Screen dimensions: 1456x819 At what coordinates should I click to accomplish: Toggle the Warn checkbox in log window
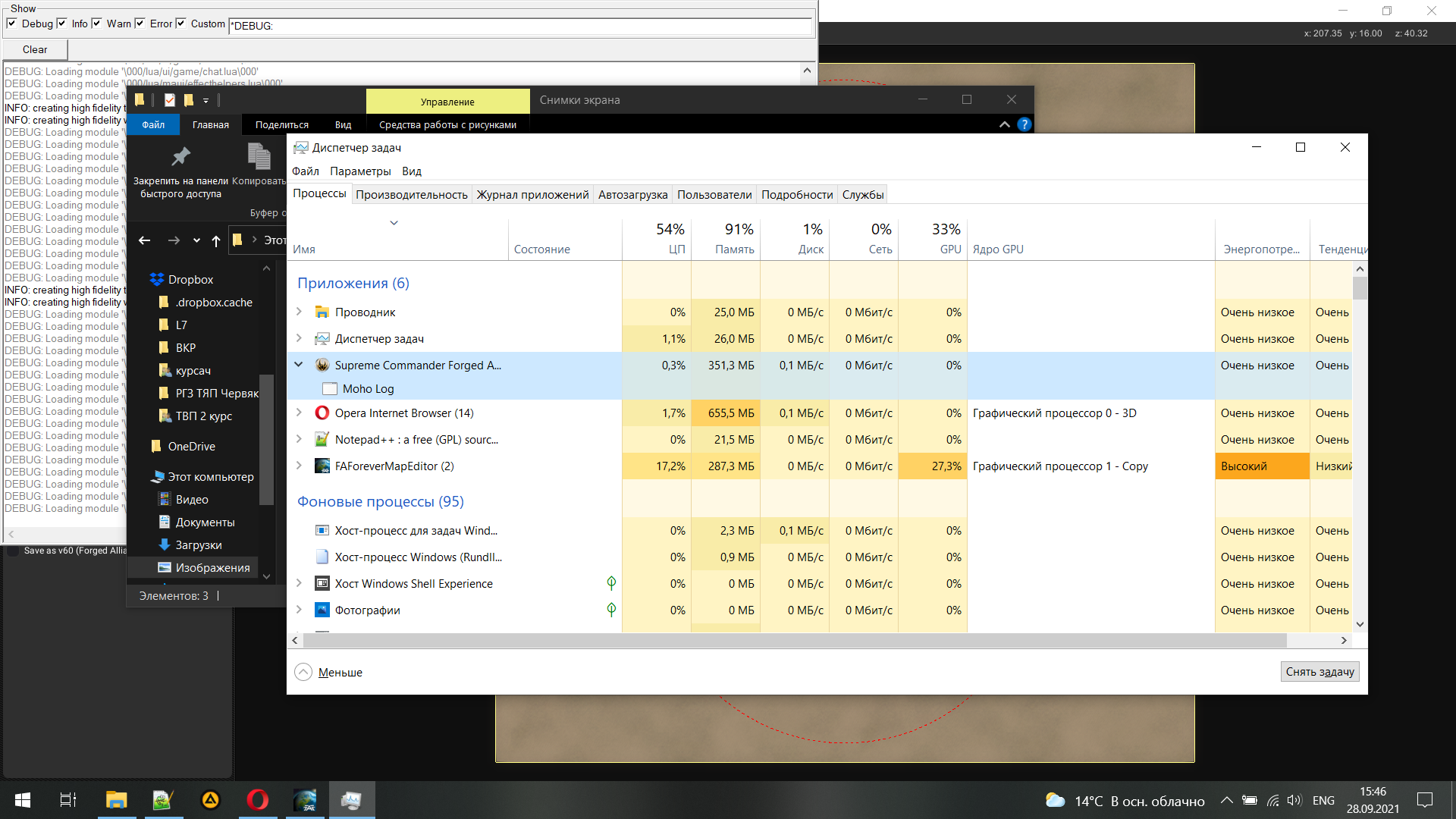click(x=96, y=24)
